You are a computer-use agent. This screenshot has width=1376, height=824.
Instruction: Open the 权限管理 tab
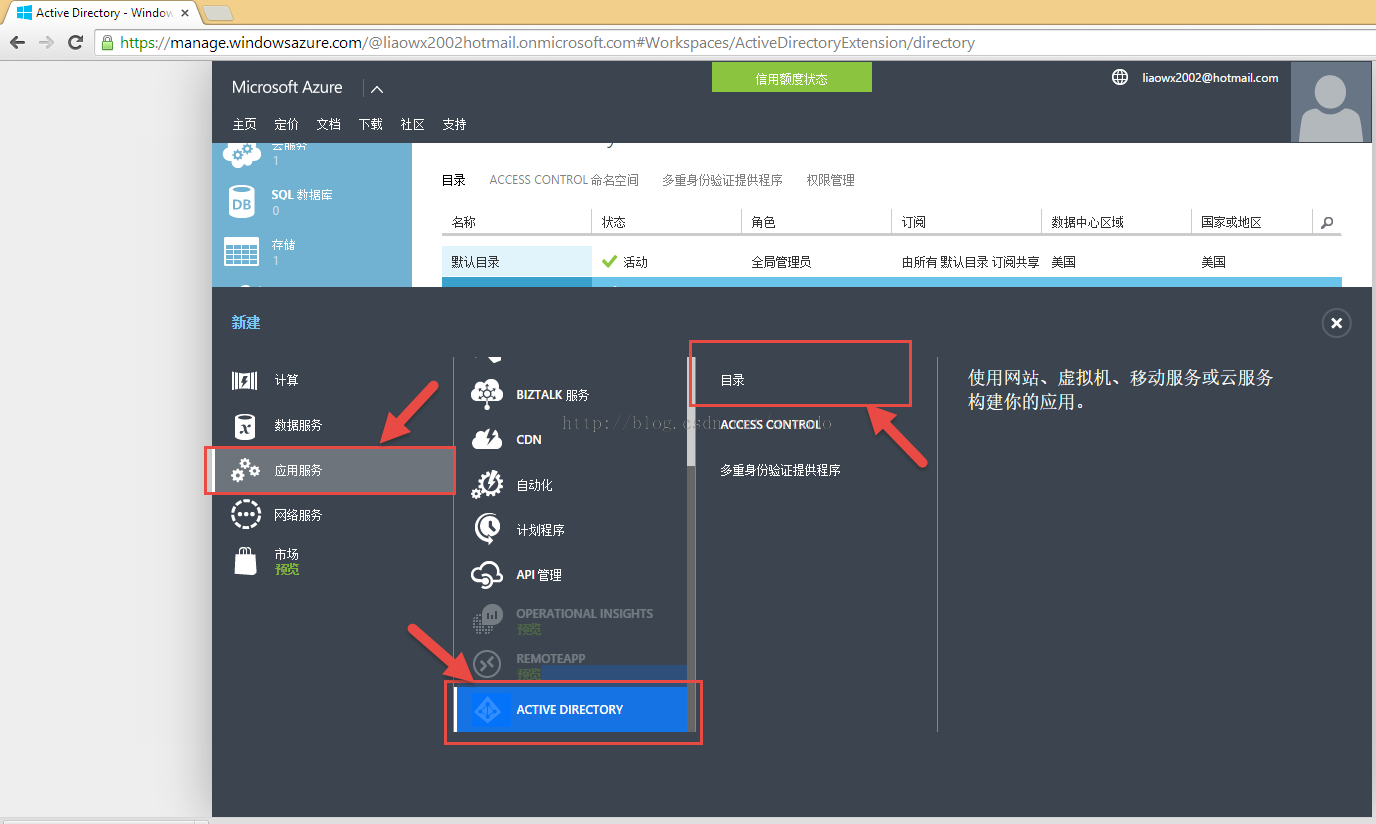point(830,180)
